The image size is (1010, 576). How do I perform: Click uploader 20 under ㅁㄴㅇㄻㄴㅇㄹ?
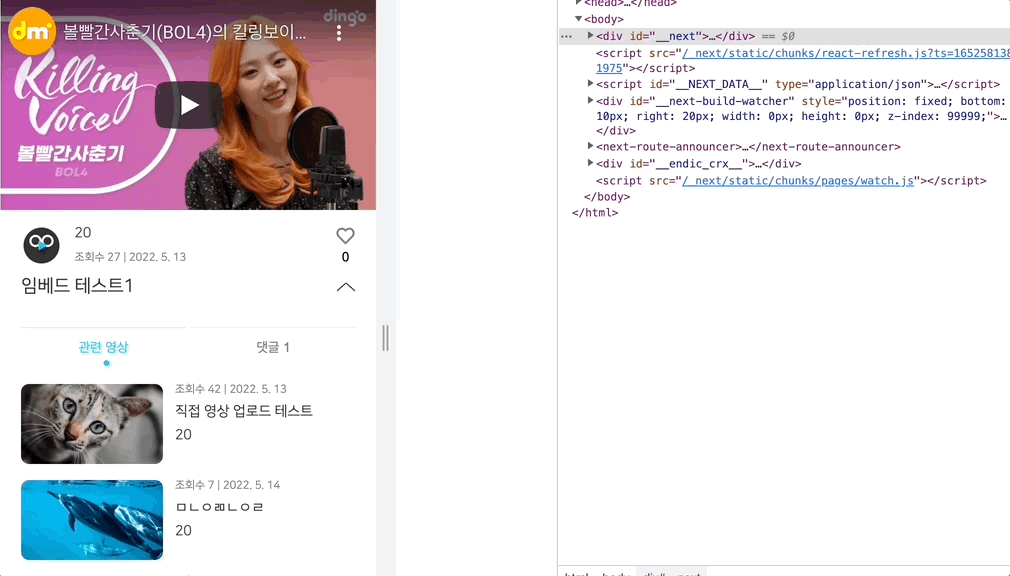tap(184, 531)
